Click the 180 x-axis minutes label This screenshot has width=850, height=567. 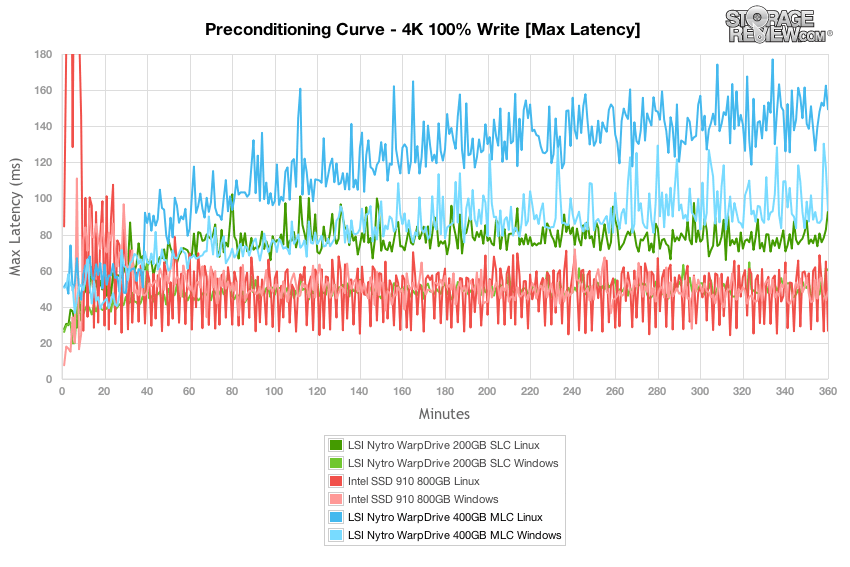coord(445,391)
